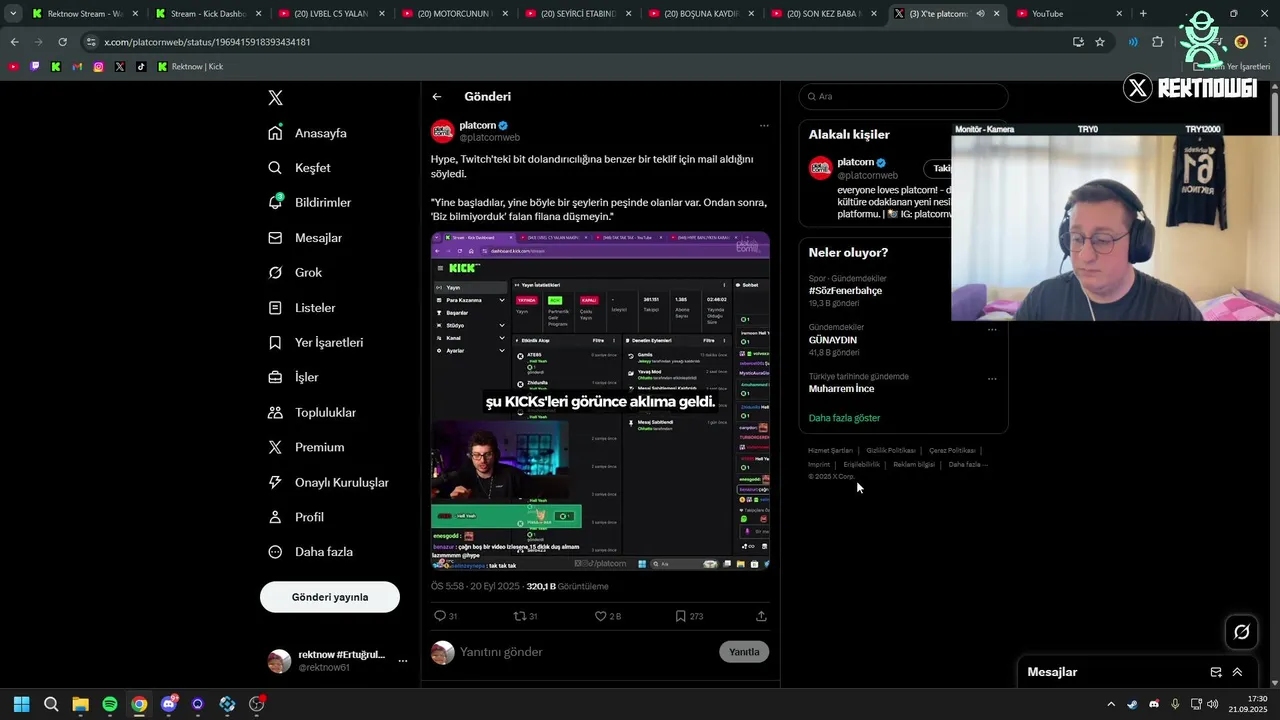Open Discord from the taskbar
This screenshot has width=1280, height=720.
[168, 704]
